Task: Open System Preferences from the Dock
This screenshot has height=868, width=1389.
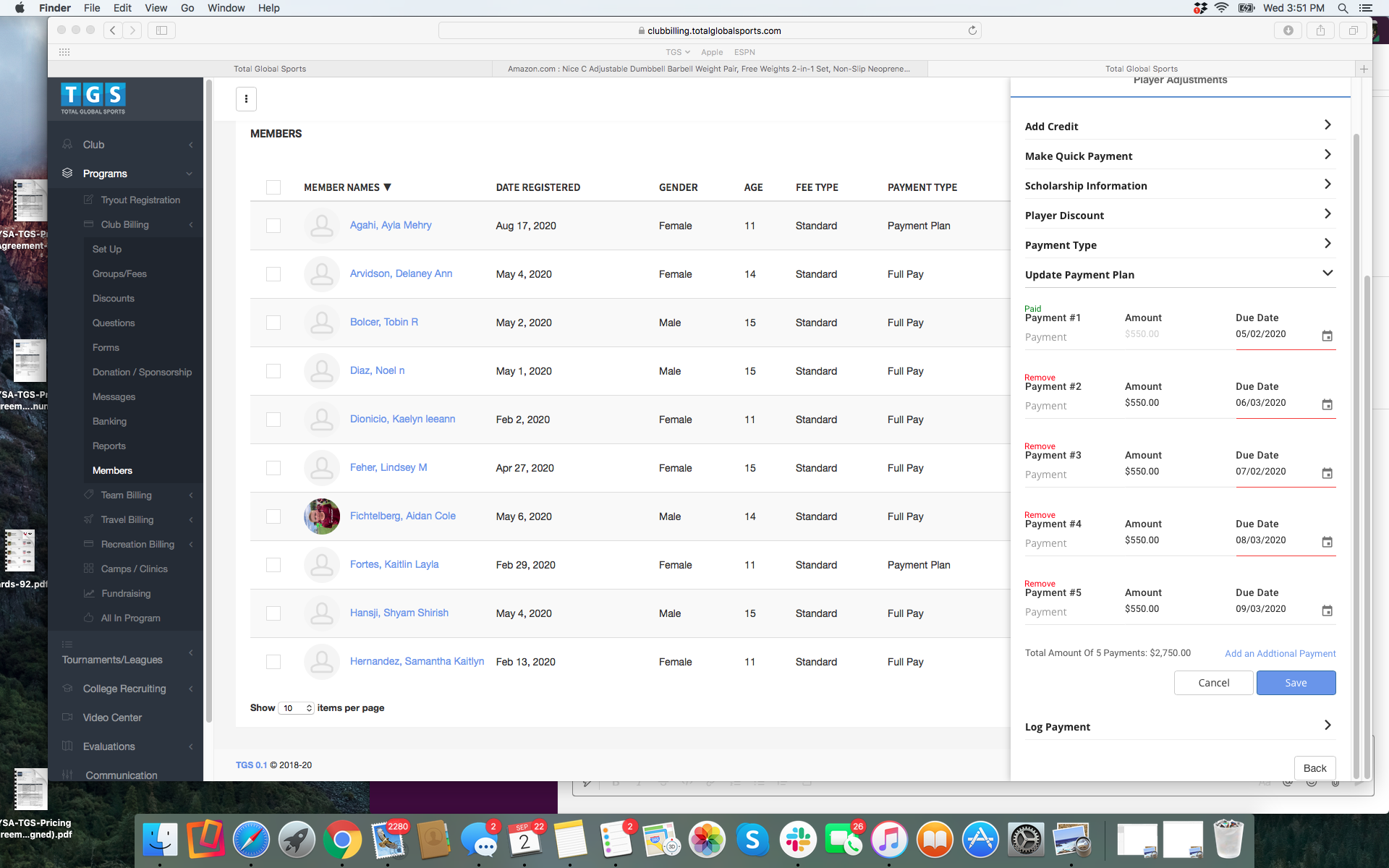Action: [1026, 840]
